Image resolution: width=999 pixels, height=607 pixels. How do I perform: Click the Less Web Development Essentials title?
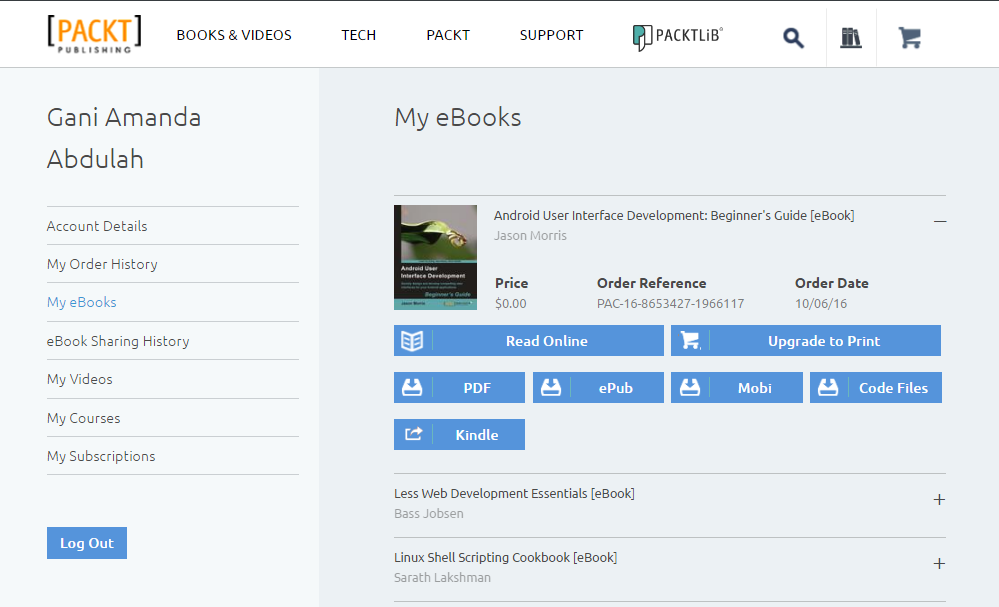pos(514,494)
